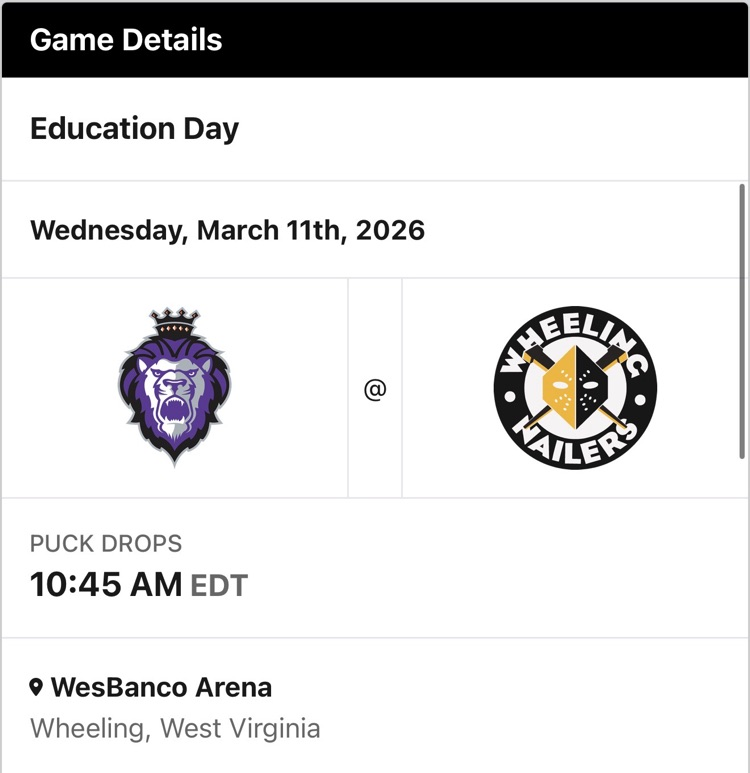Select the Game Details header
750x773 pixels.
pyautogui.click(x=126, y=40)
